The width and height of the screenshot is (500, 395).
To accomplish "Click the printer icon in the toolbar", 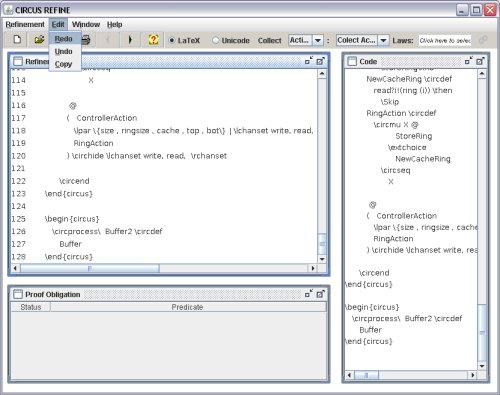I will (x=86, y=40).
